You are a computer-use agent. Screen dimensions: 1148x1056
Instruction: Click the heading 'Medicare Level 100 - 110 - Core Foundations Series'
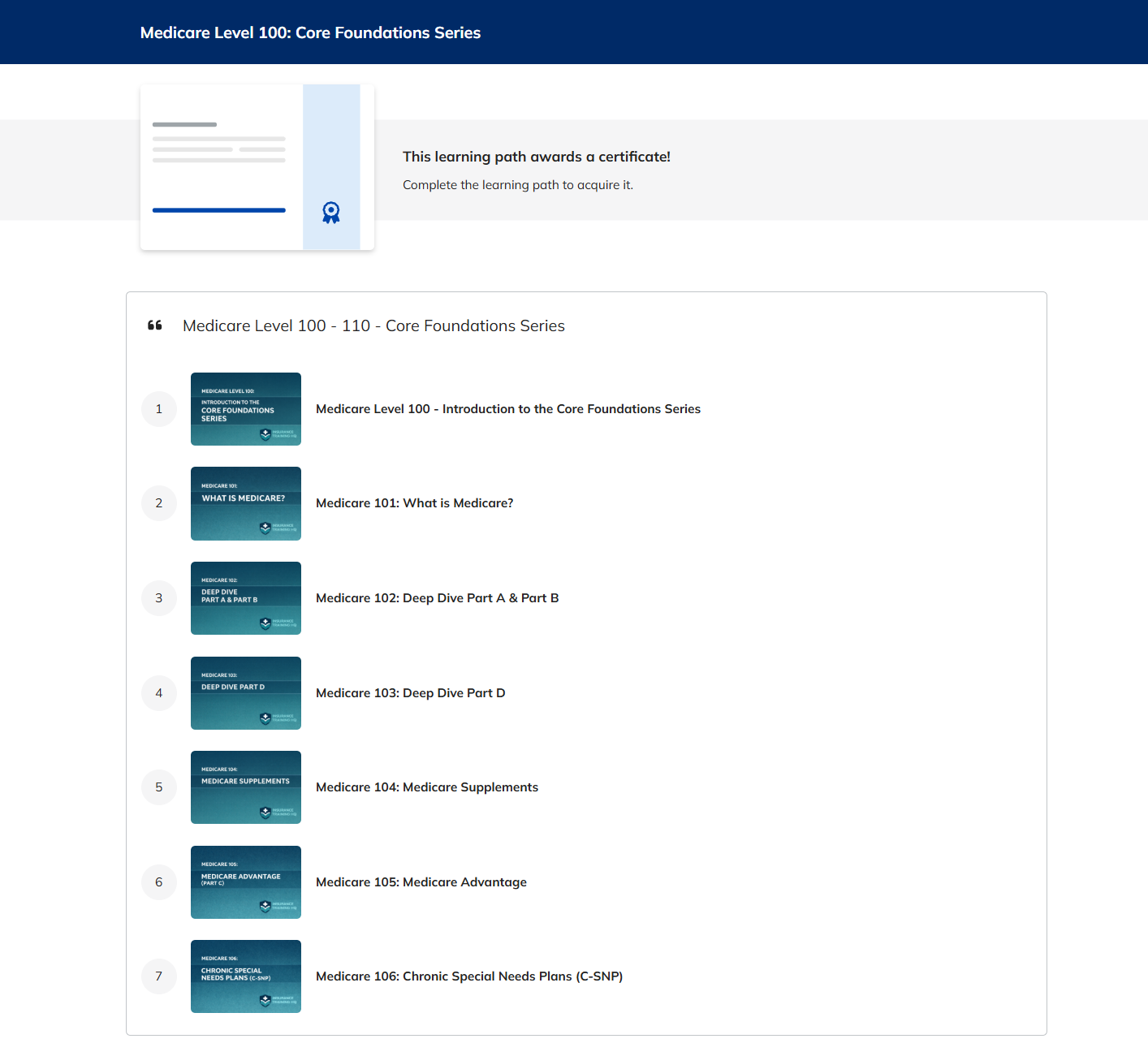tap(373, 325)
